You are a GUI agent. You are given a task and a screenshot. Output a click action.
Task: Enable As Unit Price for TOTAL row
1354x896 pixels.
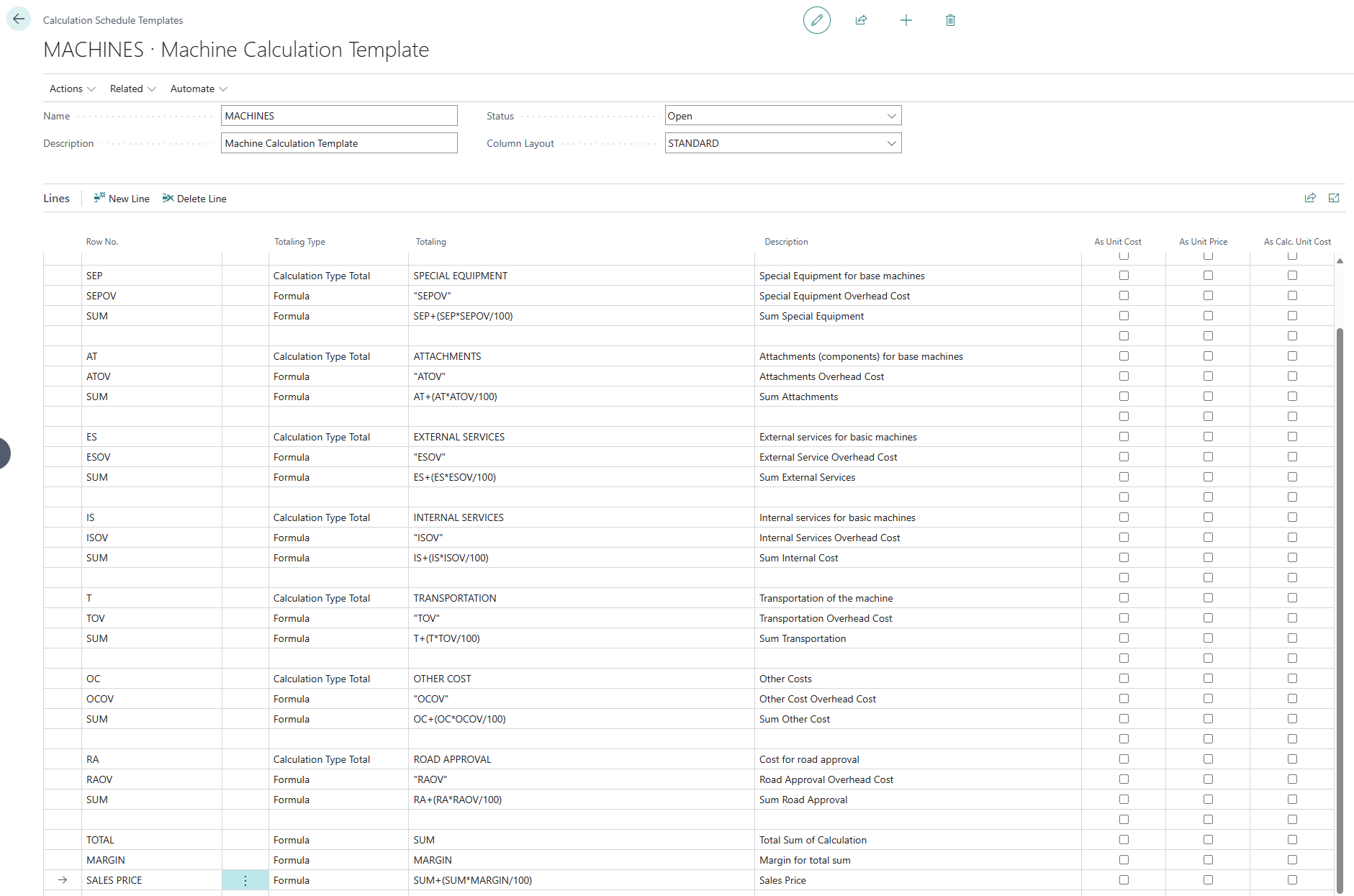coord(1208,840)
